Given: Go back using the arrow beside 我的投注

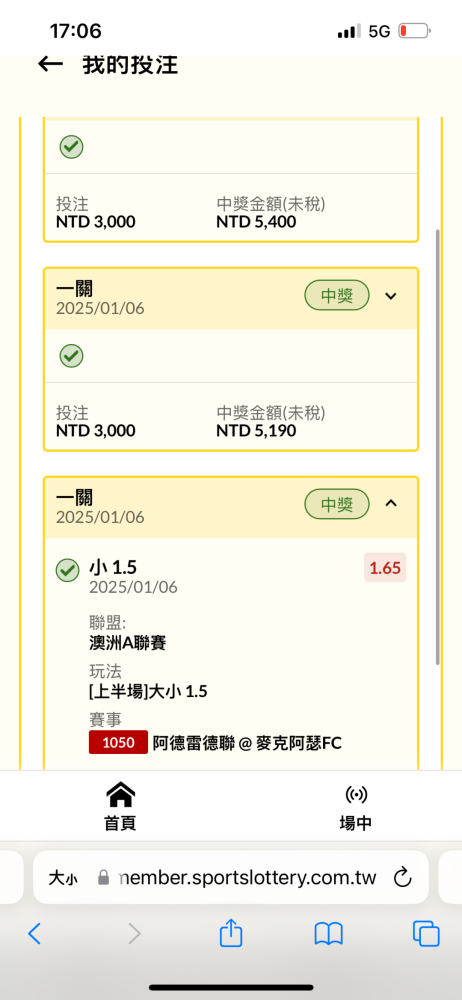Looking at the screenshot, I should 50,64.
